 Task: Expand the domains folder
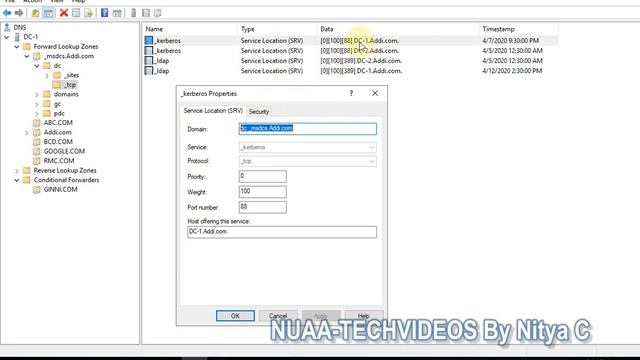pyautogui.click(x=37, y=94)
